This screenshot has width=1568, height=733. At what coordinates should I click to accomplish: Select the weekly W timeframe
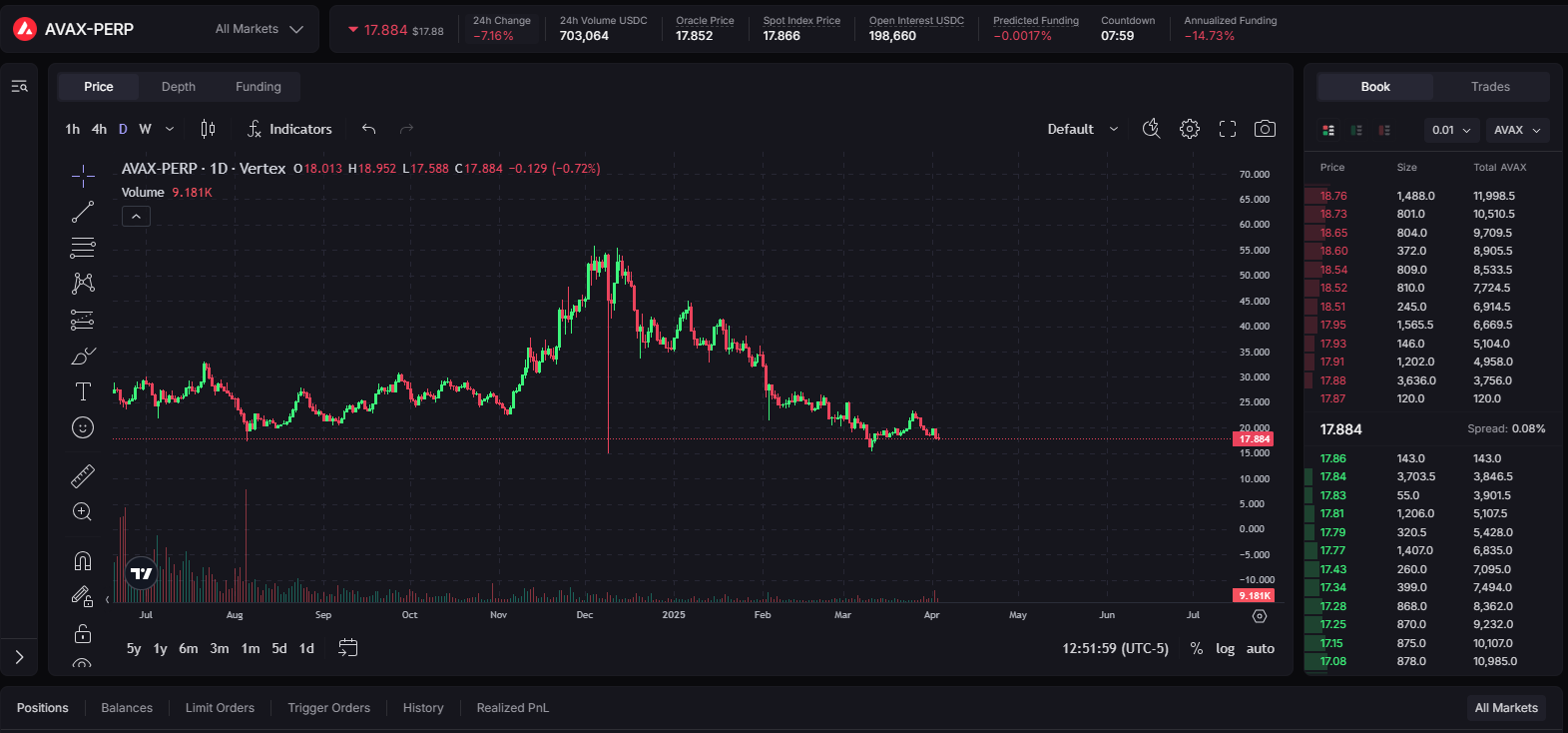coord(145,129)
